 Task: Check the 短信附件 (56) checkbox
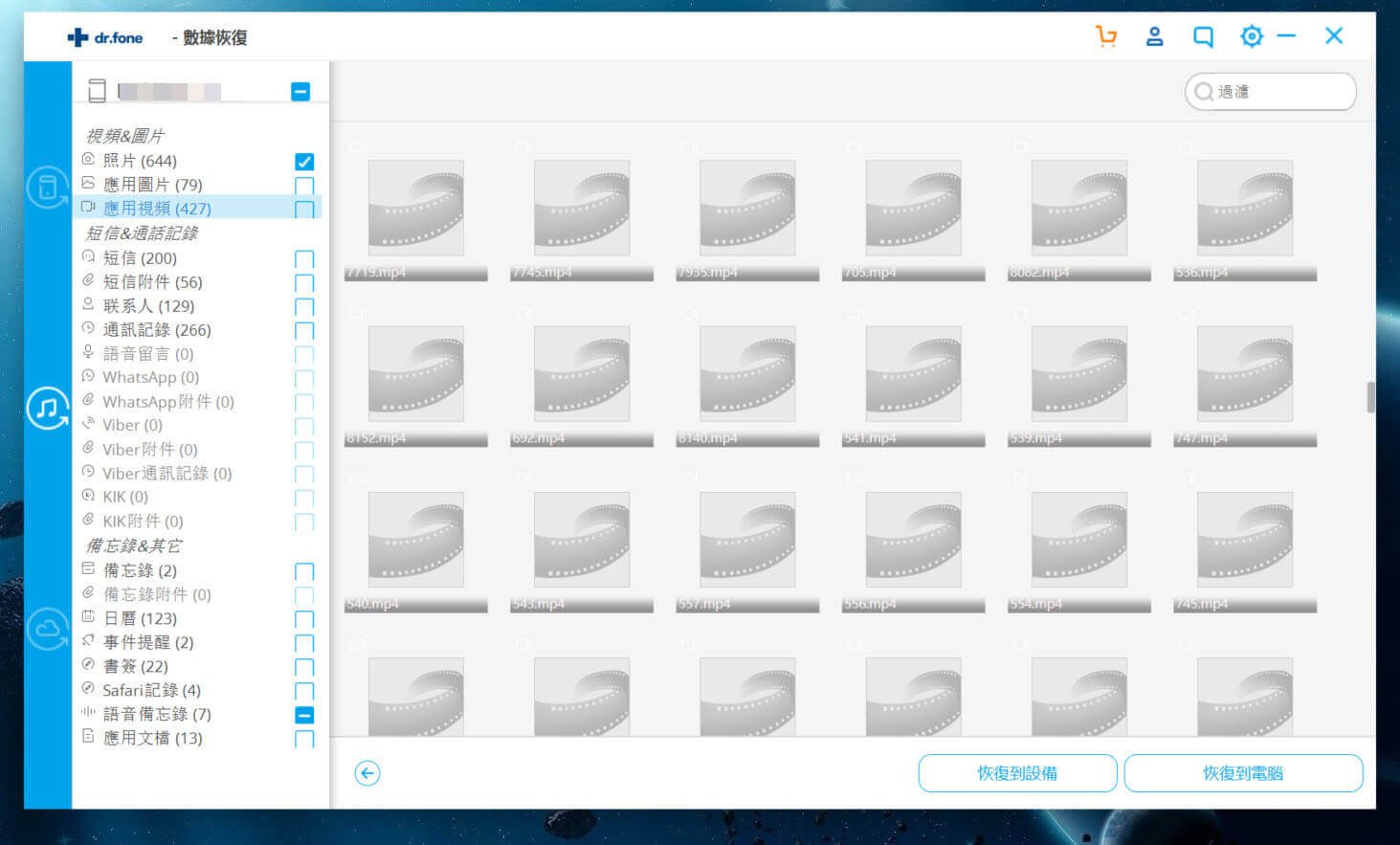coord(304,283)
